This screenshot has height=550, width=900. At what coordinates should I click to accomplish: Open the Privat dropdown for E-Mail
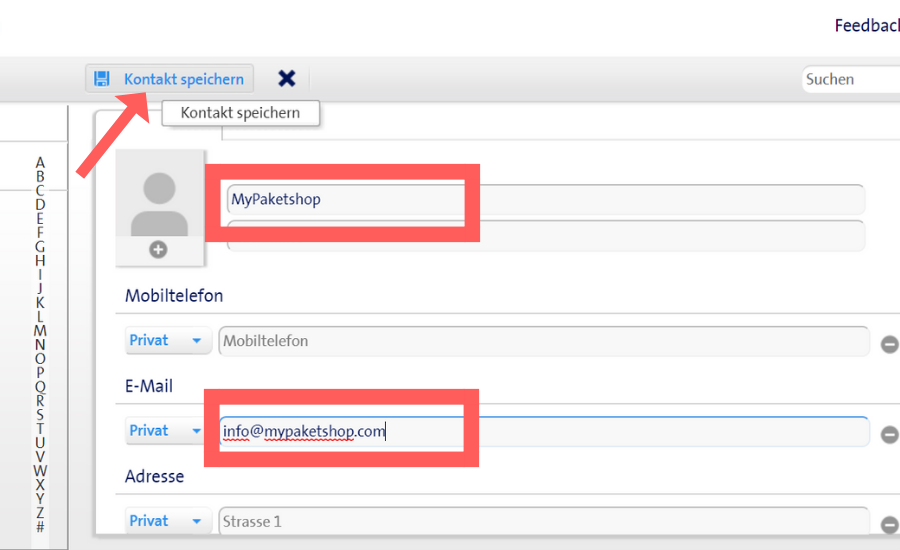pos(166,431)
